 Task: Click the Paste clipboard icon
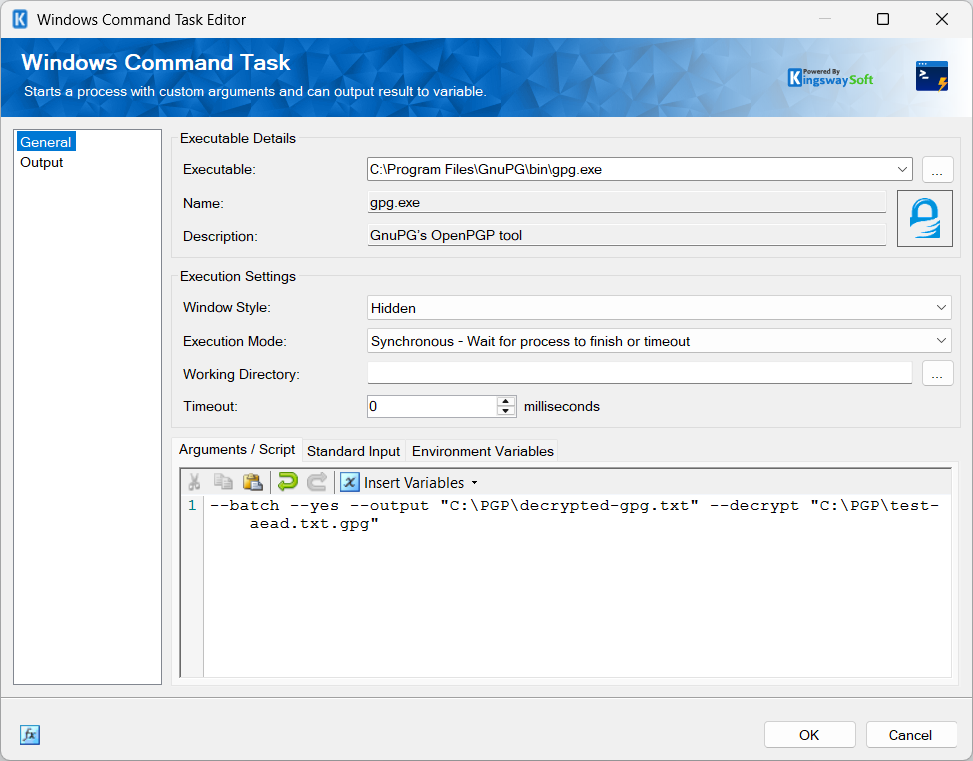coord(253,482)
